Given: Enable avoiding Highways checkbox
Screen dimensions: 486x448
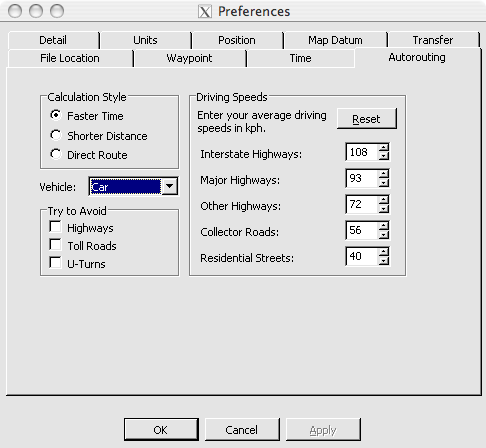Looking at the screenshot, I should click(x=55, y=227).
